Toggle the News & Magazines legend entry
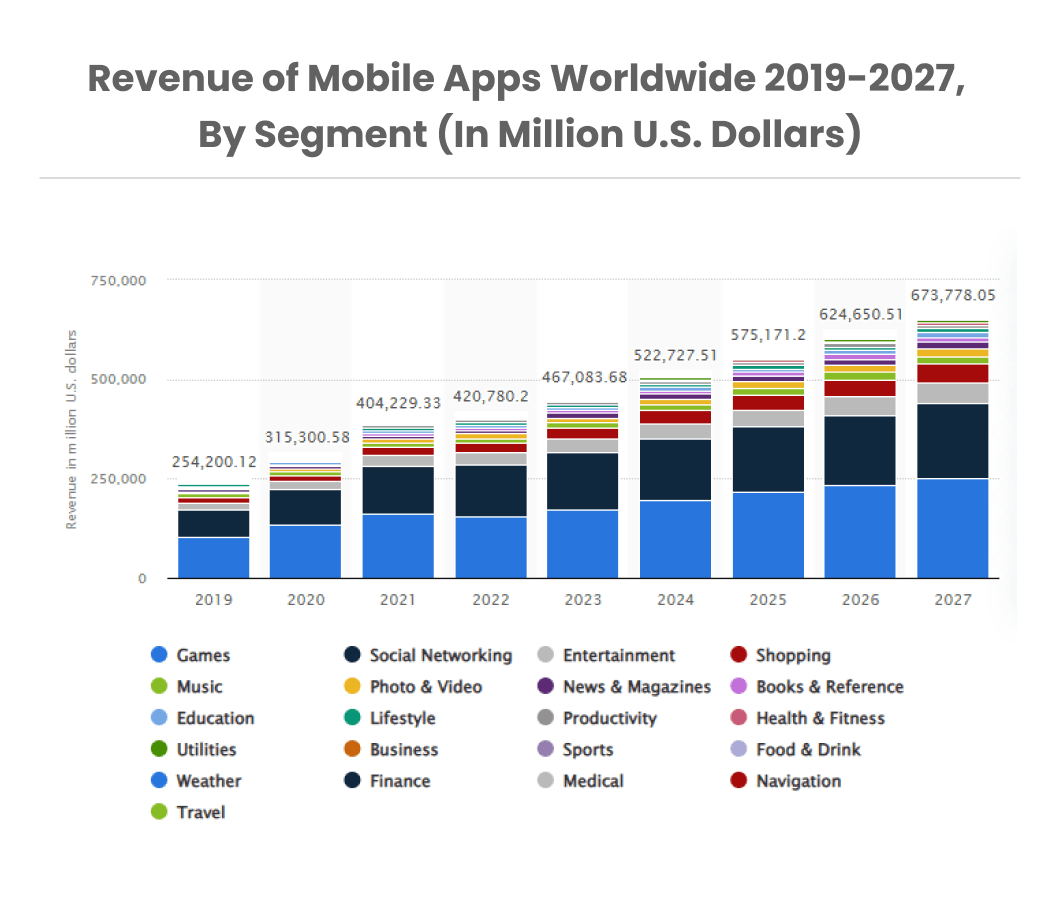The width and height of the screenshot is (1060, 916). (x=624, y=686)
